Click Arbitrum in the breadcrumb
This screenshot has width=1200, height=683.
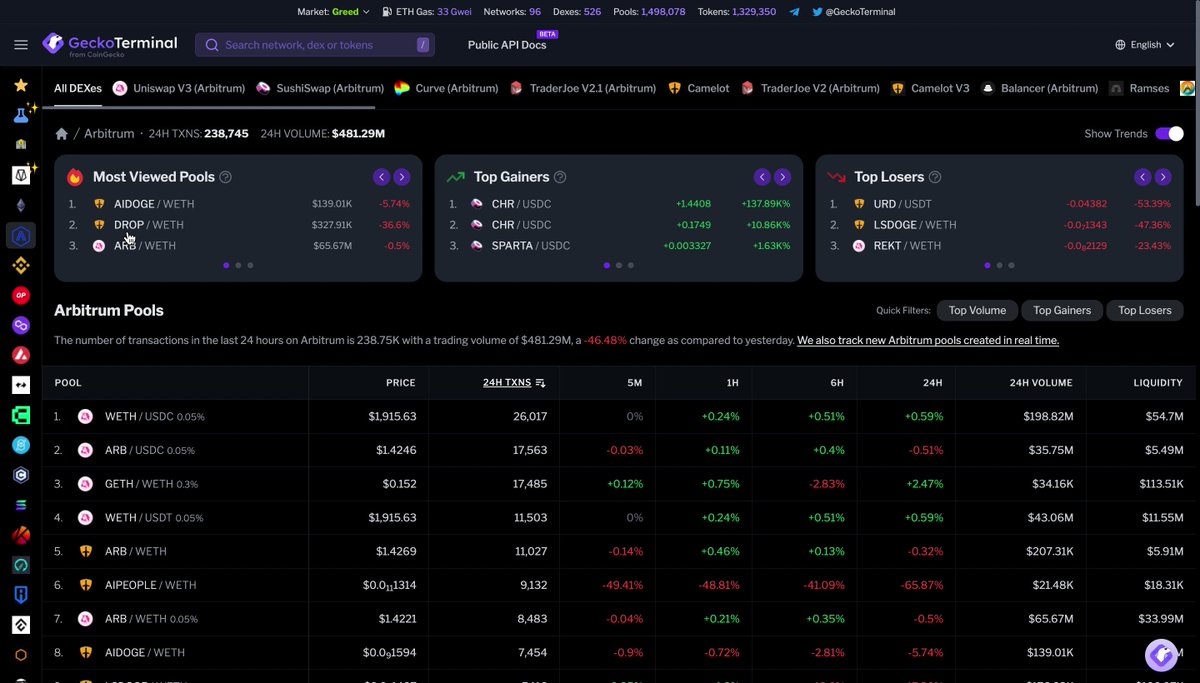[109, 134]
